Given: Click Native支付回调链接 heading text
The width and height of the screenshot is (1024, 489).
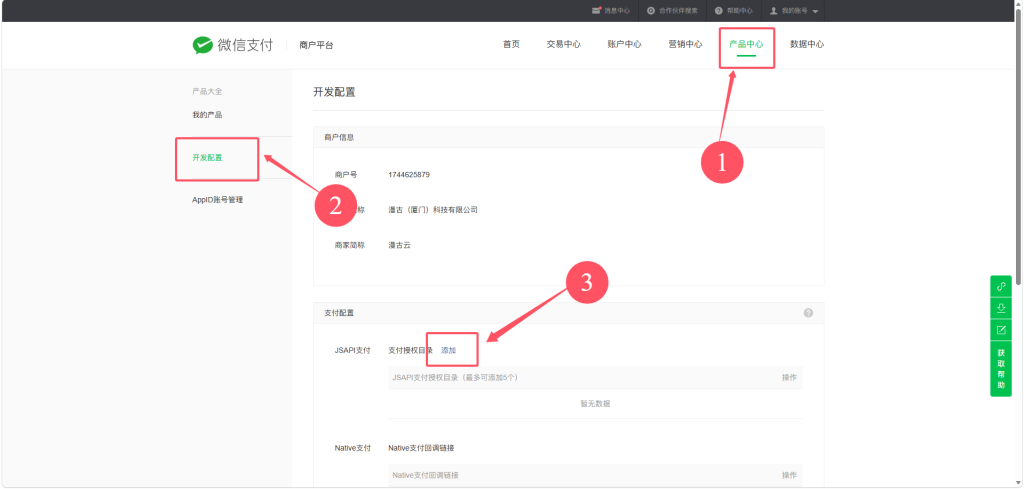Looking at the screenshot, I should tap(421, 448).
